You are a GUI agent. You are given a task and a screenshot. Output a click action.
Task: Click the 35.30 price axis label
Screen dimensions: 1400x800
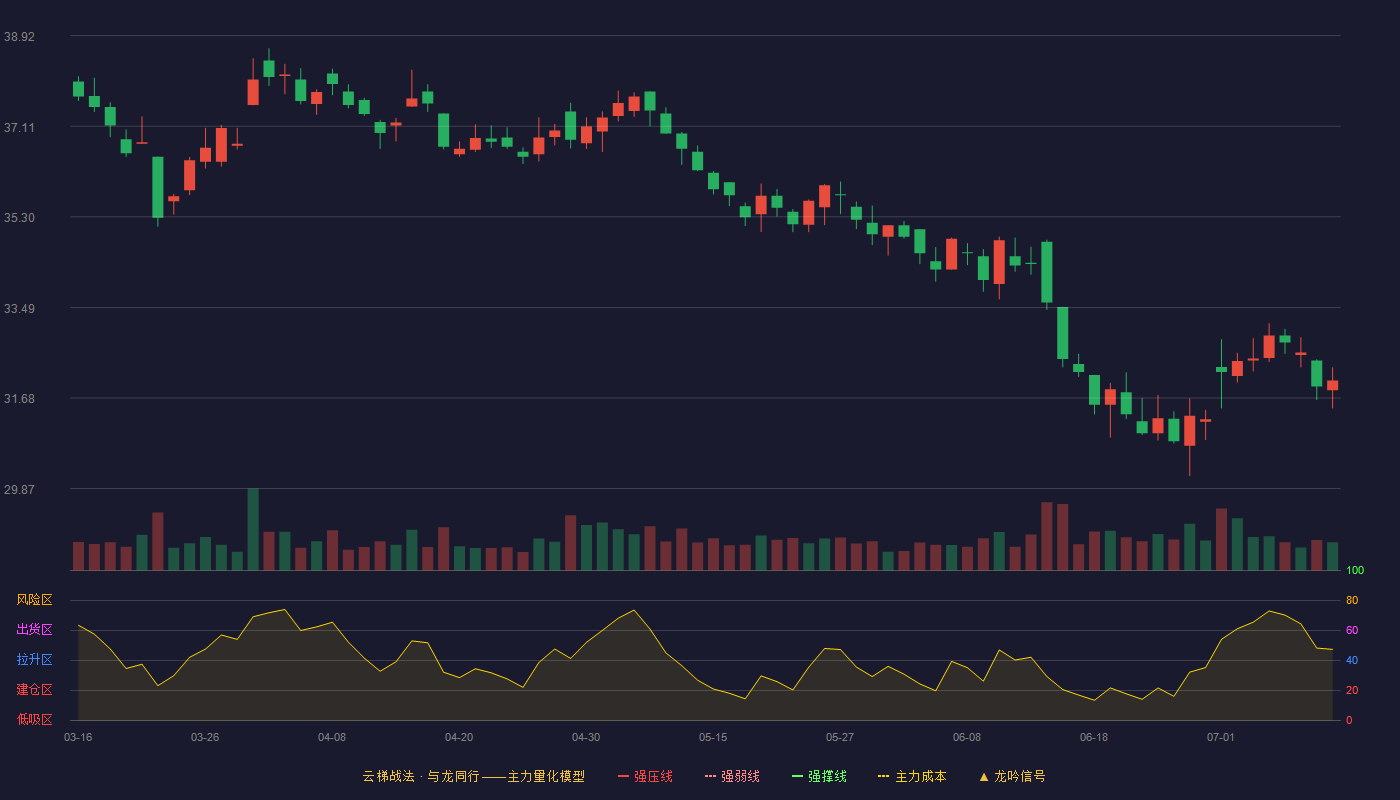point(19,217)
